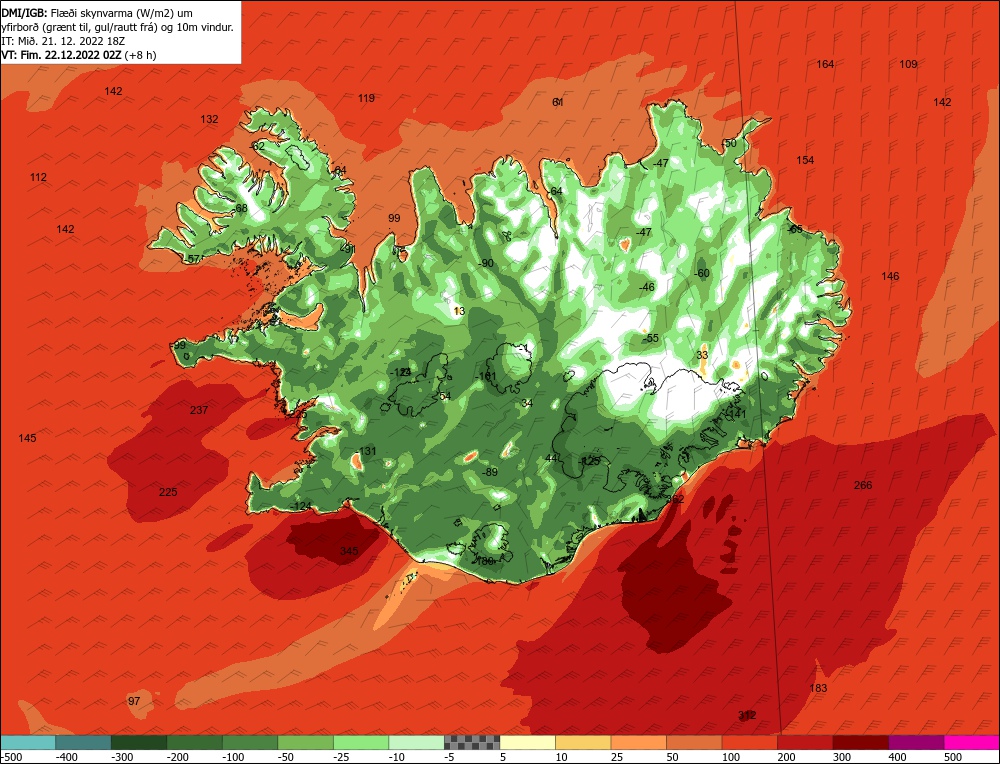Click the '312' flux value near the bottom edge
1000x764 pixels.
pyautogui.click(x=747, y=715)
